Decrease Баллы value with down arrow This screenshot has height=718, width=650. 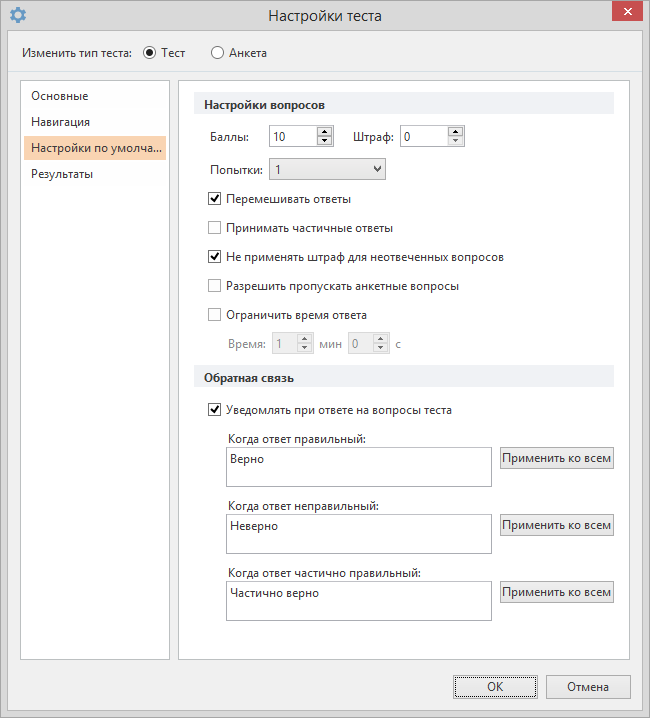pyautogui.click(x=324, y=141)
